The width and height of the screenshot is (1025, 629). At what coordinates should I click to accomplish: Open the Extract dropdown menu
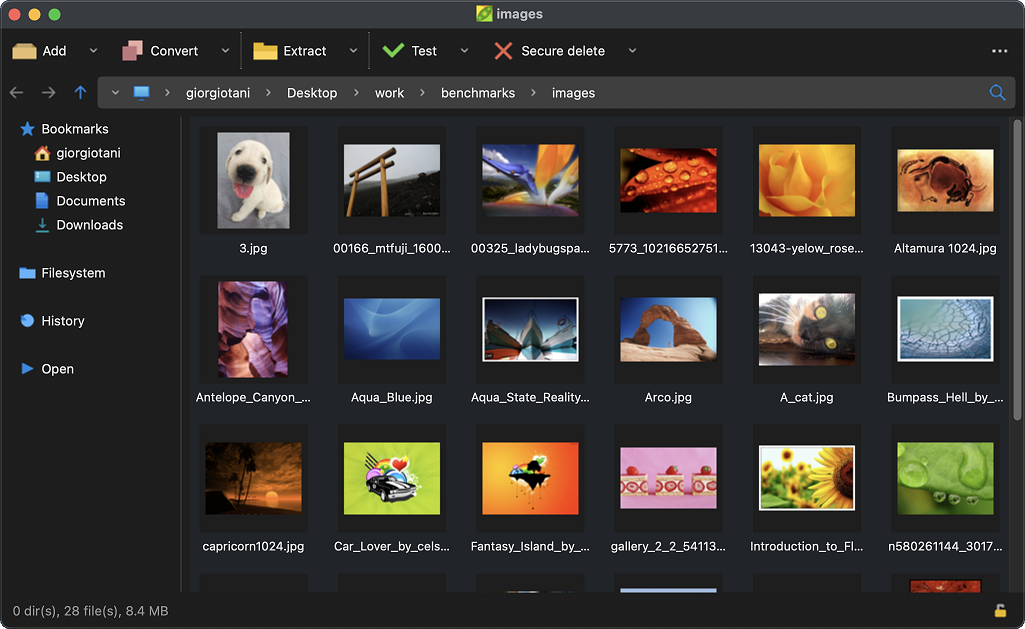(352, 50)
